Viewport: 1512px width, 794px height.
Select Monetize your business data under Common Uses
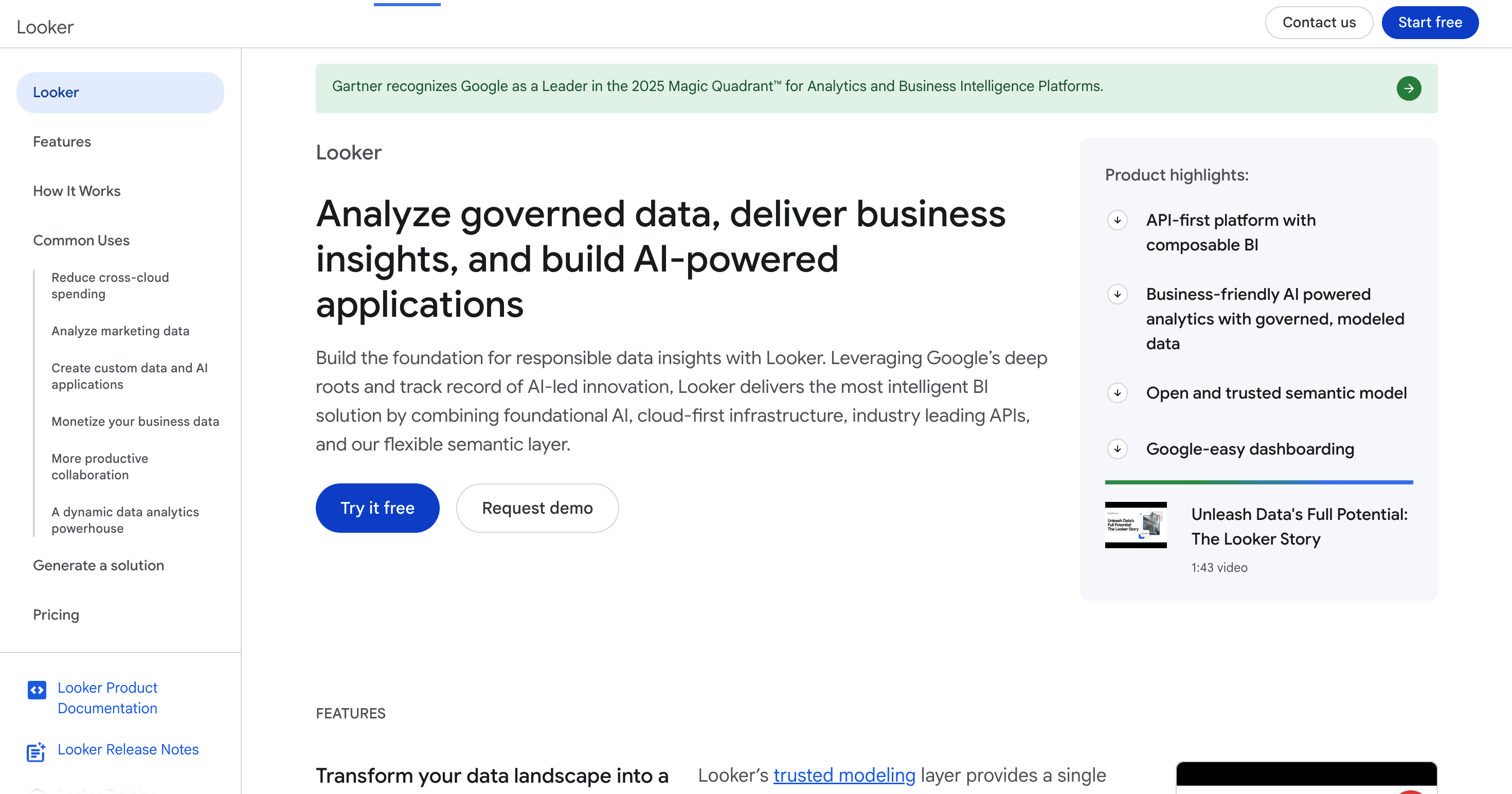[136, 421]
